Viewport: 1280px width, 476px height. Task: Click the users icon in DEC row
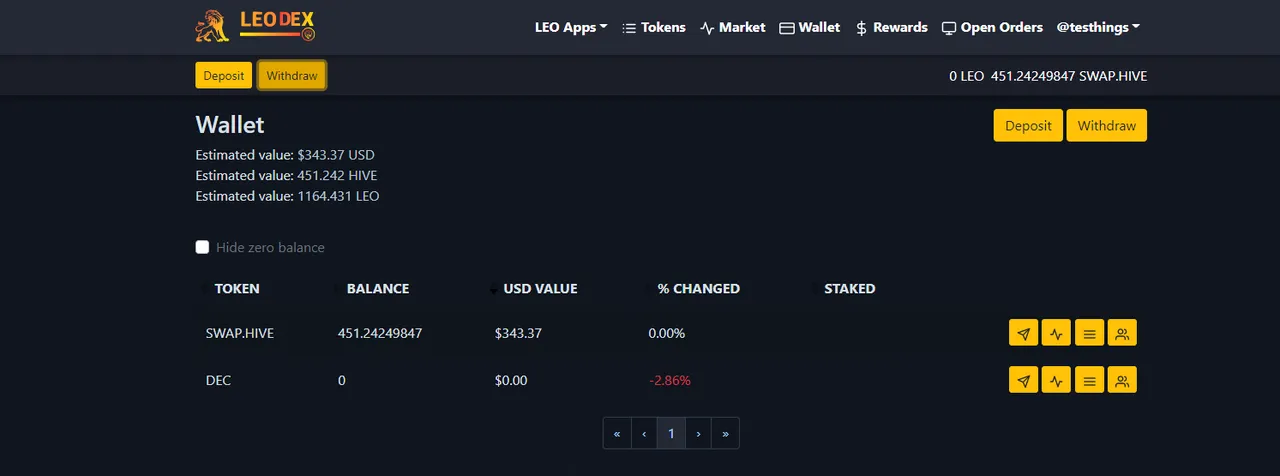click(1122, 380)
